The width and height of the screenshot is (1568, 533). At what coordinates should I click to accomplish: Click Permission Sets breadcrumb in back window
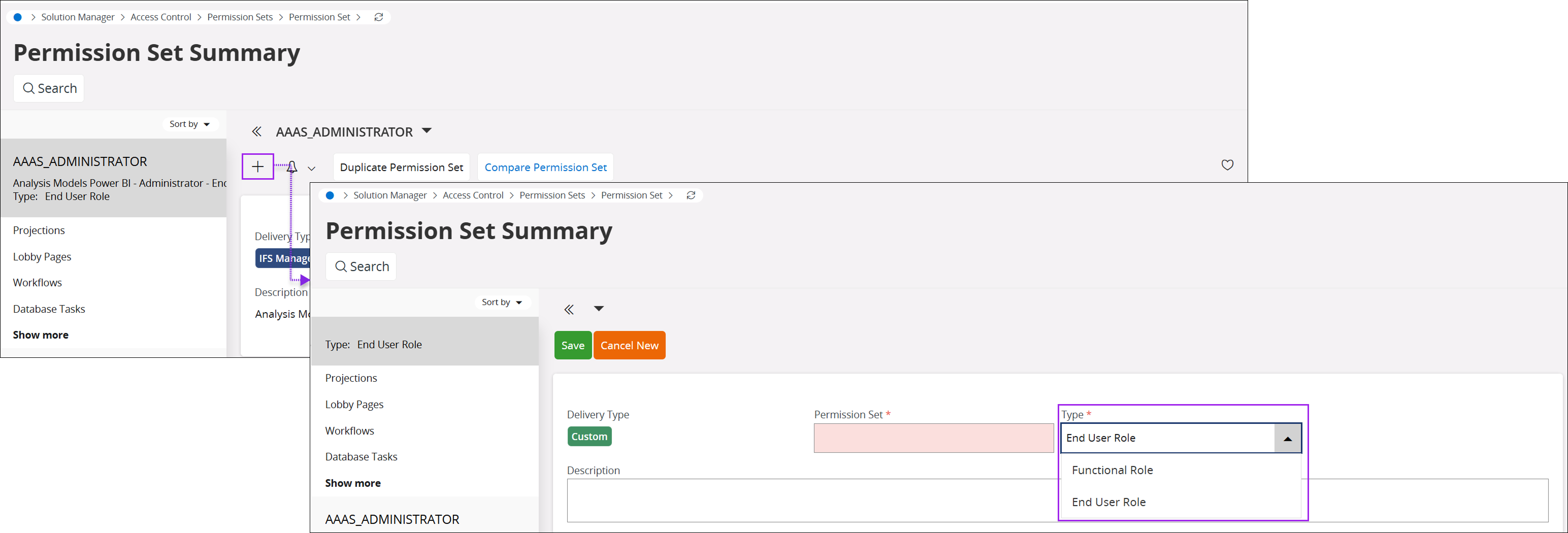[x=240, y=17]
